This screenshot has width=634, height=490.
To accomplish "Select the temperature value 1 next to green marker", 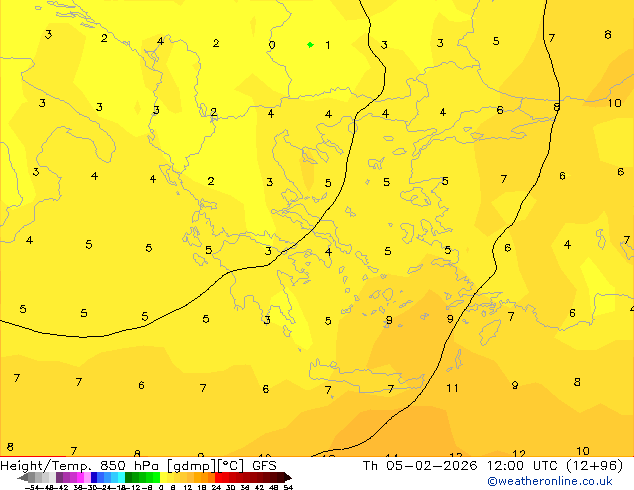I will 328,45.
